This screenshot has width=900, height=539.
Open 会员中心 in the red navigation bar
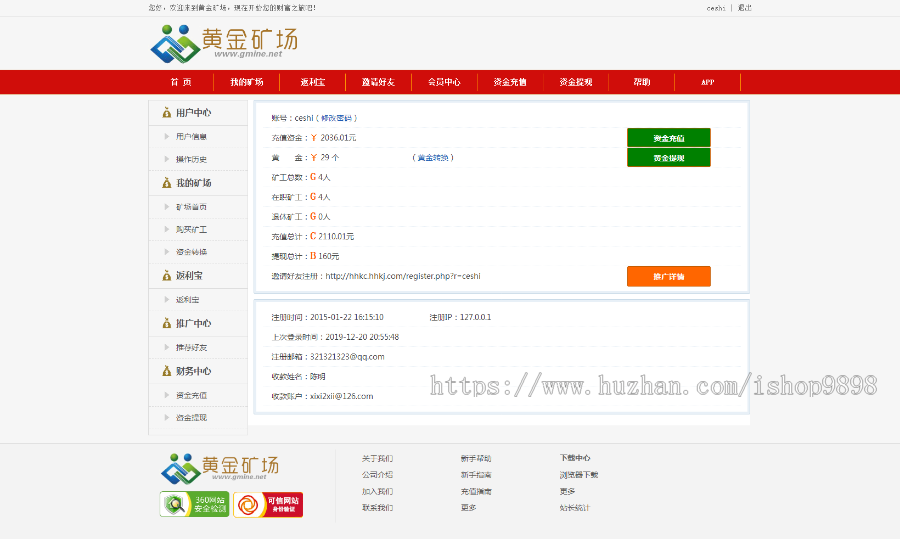[444, 82]
